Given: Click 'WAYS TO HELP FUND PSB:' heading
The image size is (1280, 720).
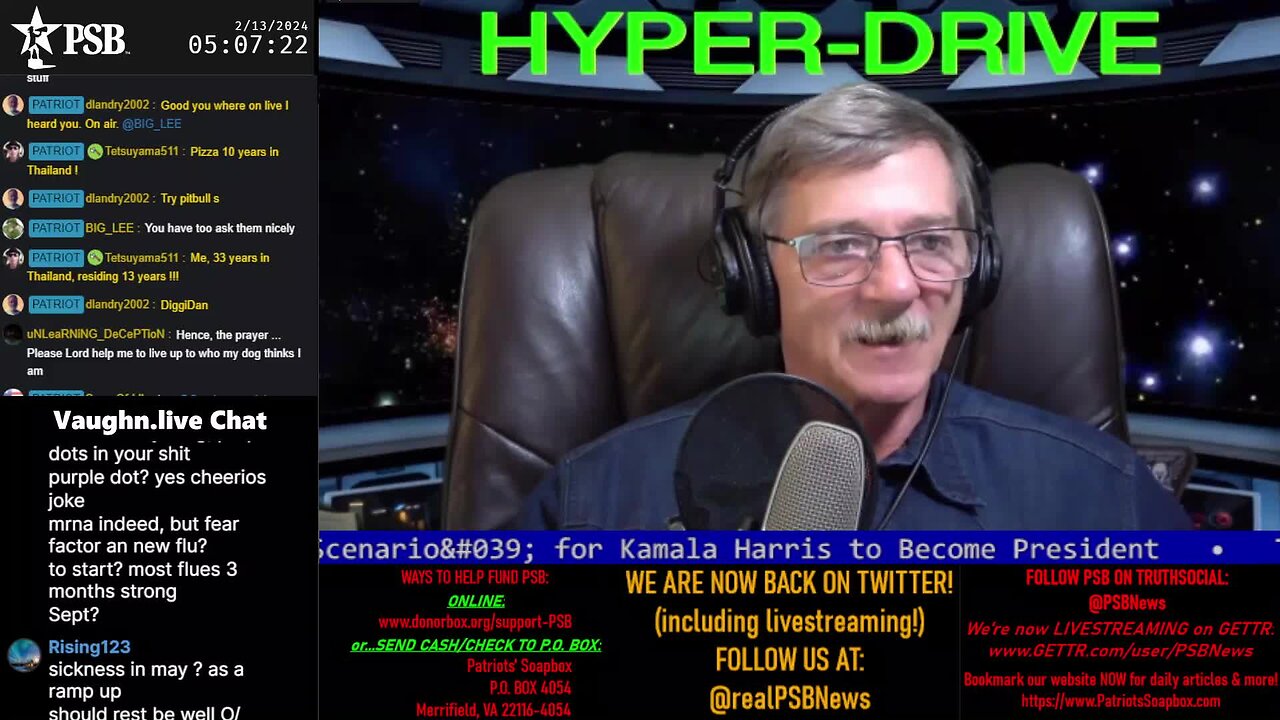Looking at the screenshot, I should pos(475,578).
